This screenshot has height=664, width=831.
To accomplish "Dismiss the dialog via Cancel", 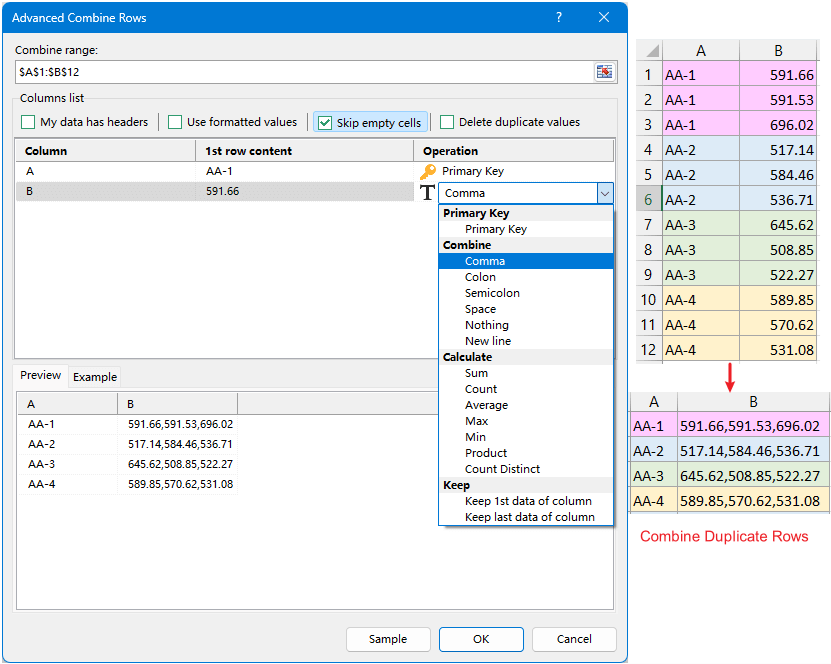I will coord(574,639).
